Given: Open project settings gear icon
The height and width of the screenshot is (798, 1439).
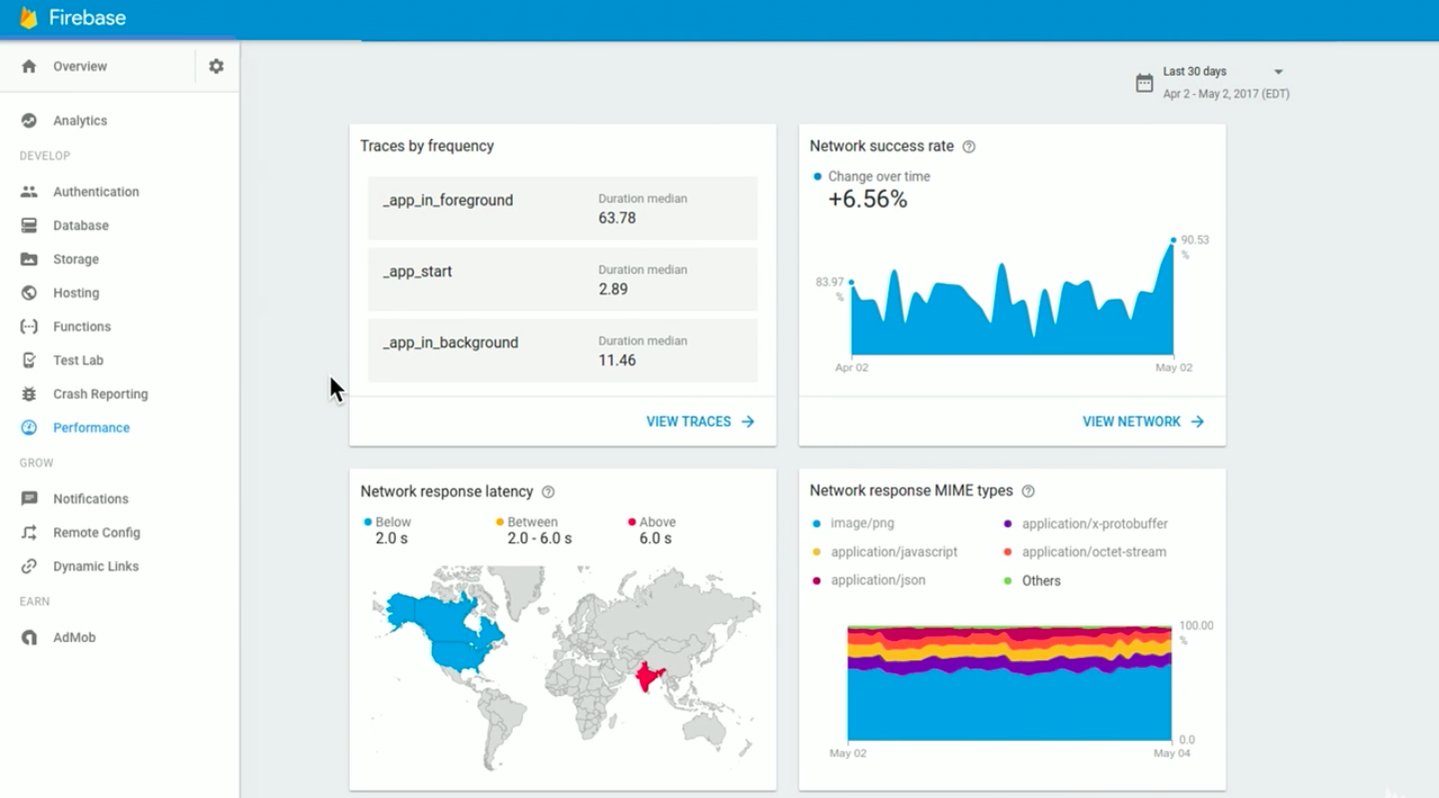Looking at the screenshot, I should [216, 66].
